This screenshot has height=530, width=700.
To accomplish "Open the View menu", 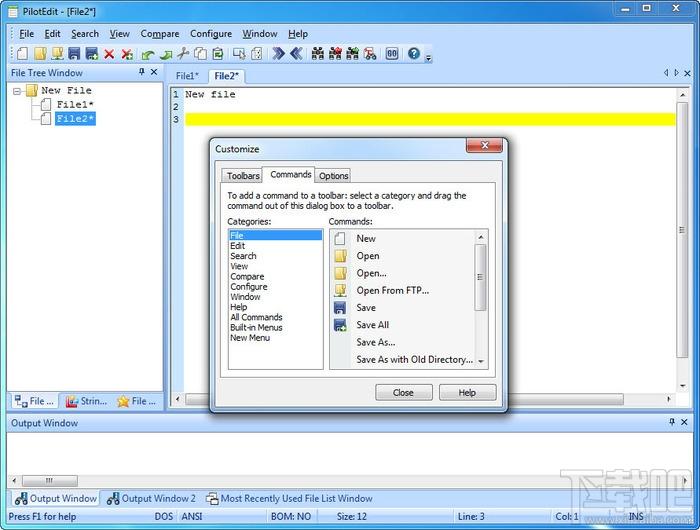I will [x=120, y=34].
